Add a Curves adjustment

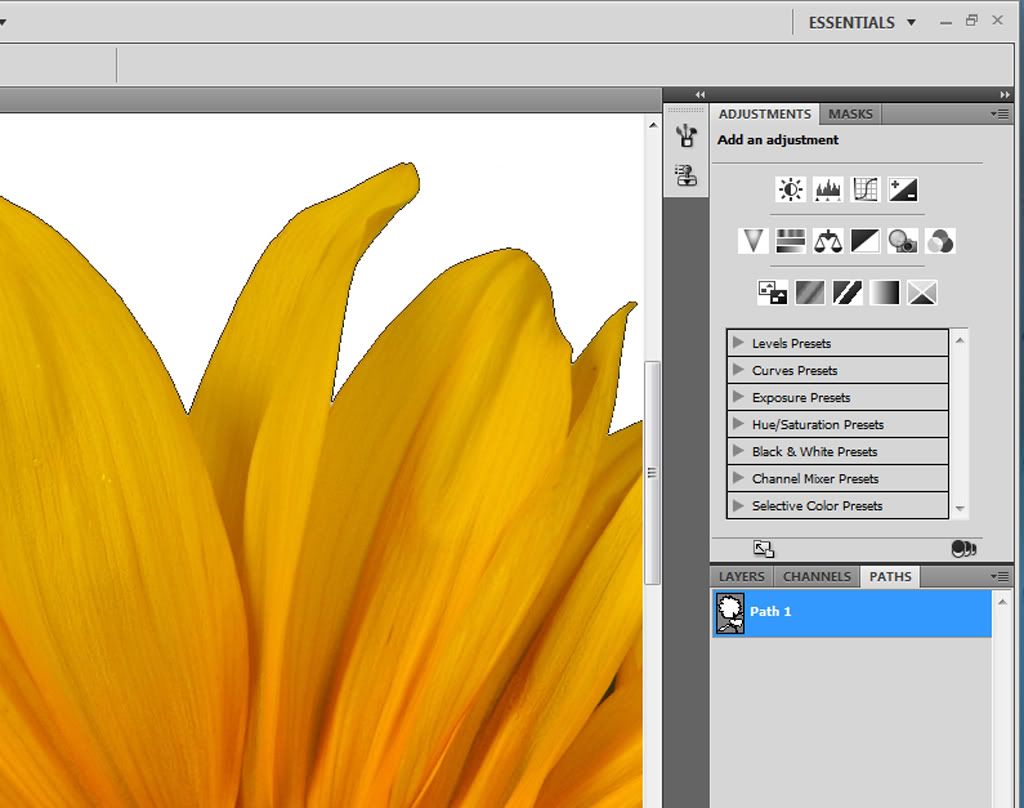865,189
